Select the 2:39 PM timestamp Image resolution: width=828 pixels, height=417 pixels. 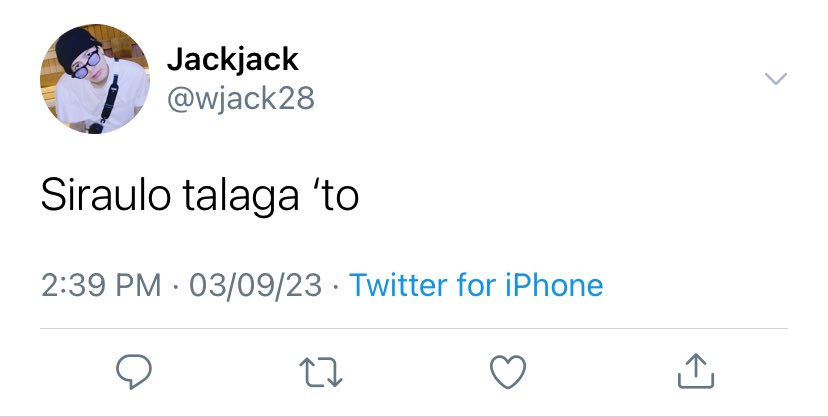coord(101,286)
